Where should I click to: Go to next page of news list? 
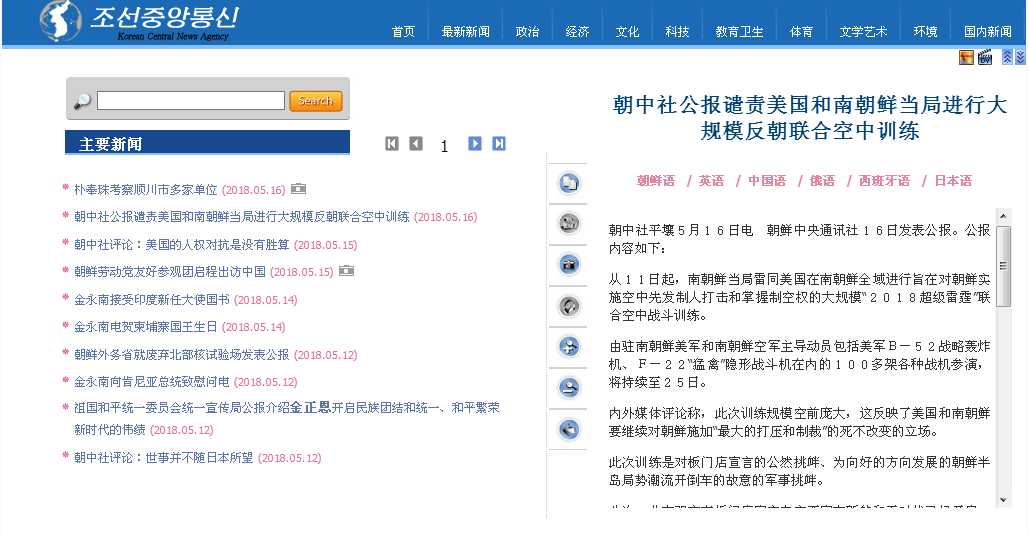click(x=475, y=144)
